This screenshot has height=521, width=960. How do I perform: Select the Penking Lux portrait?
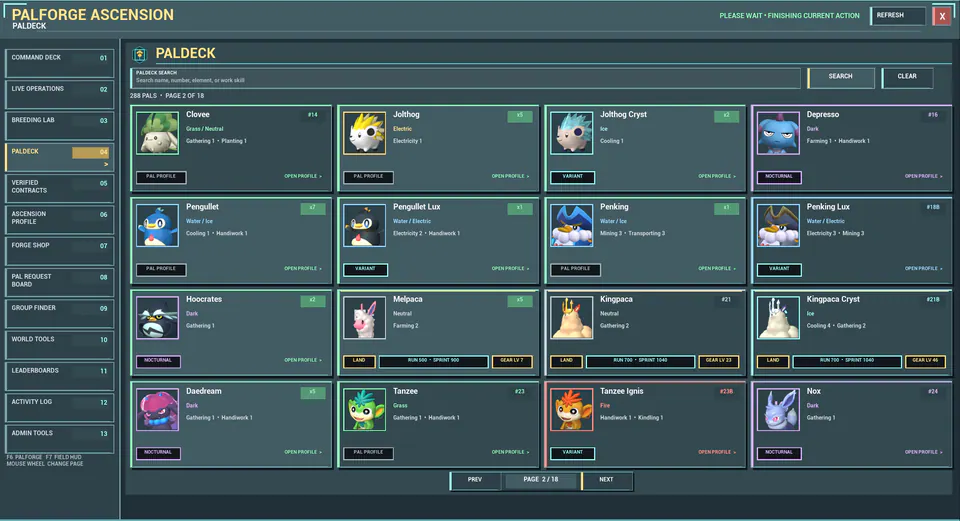pos(778,225)
